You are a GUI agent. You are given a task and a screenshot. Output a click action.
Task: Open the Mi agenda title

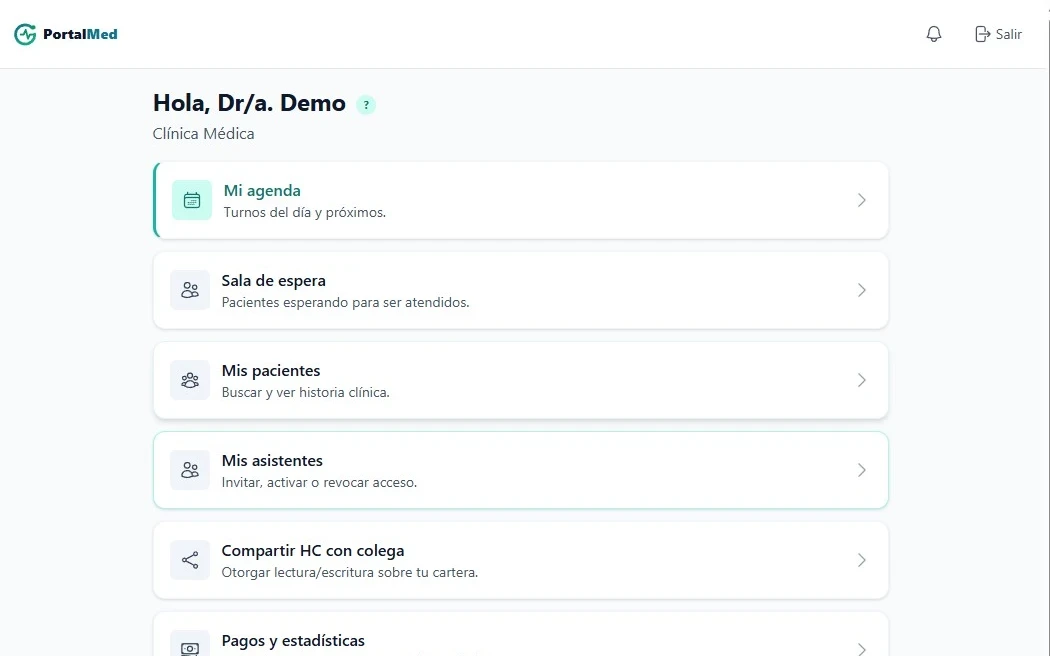[x=262, y=191]
